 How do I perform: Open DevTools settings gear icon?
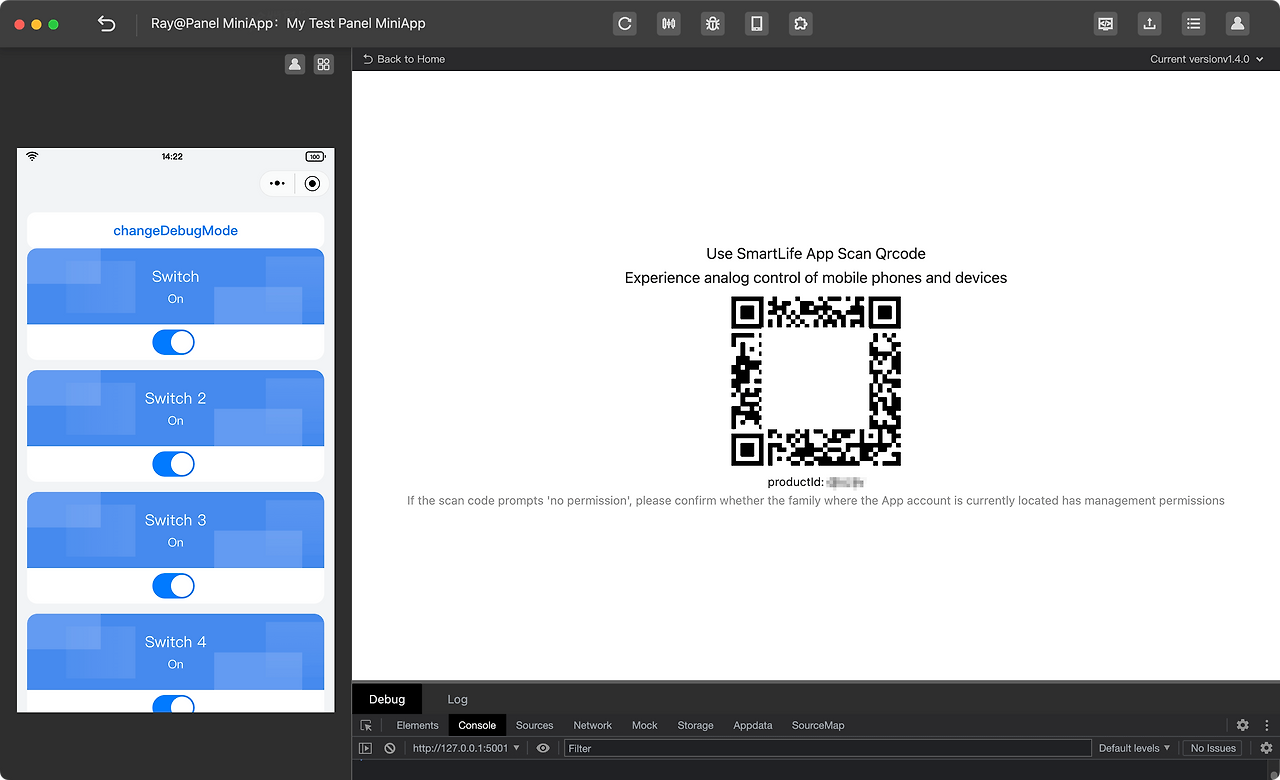1242,725
